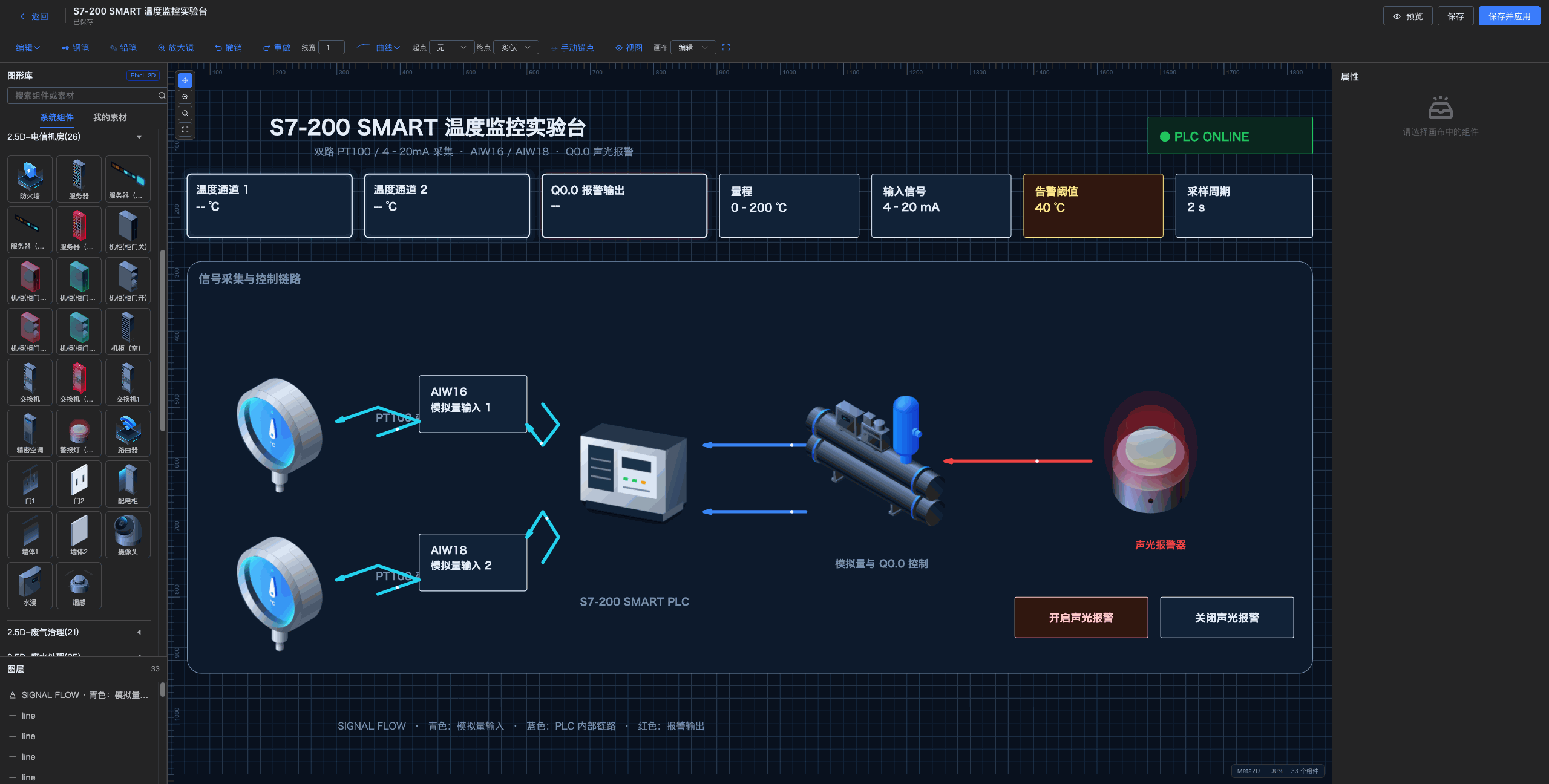This screenshot has height=784, width=1549.
Task: Pick the 摄像头 camera component
Action: [128, 535]
